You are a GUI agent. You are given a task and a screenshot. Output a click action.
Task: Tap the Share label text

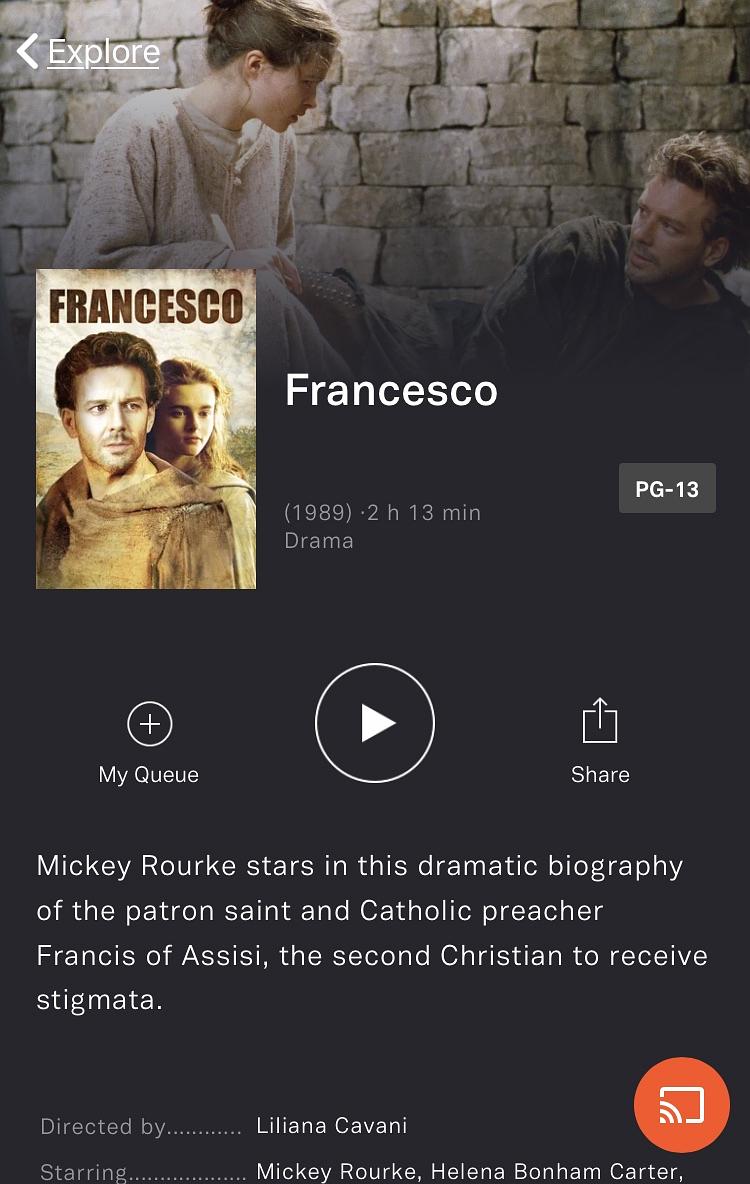600,775
